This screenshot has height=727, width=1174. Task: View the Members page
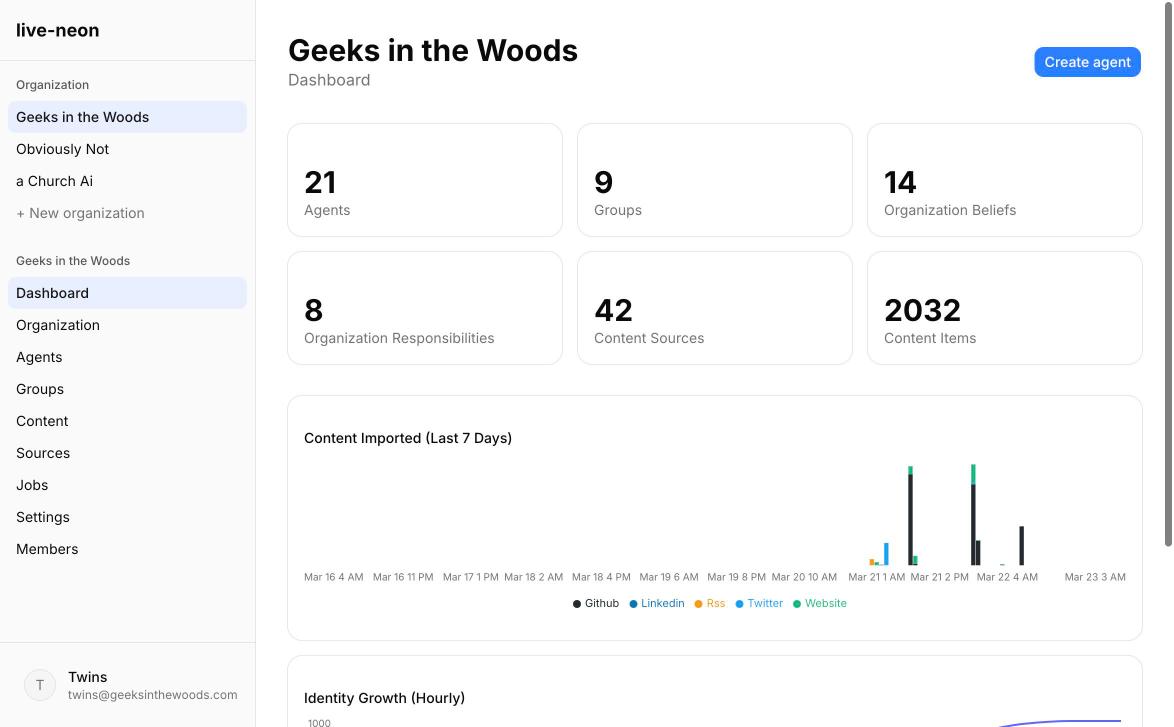click(47, 549)
